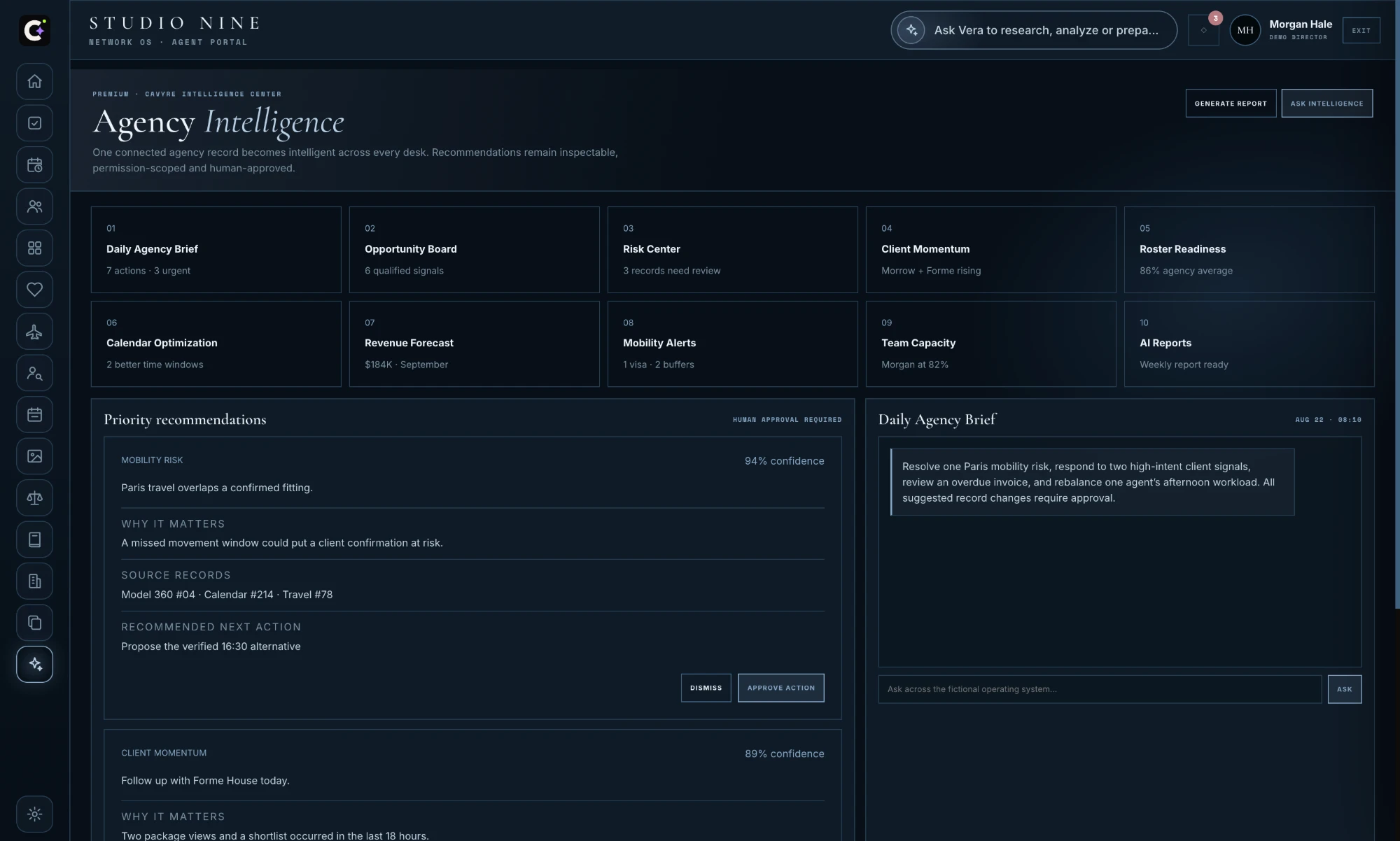The width and height of the screenshot is (1400, 841).
Task: Open the Opportunity Board card
Action: pyautogui.click(x=474, y=249)
